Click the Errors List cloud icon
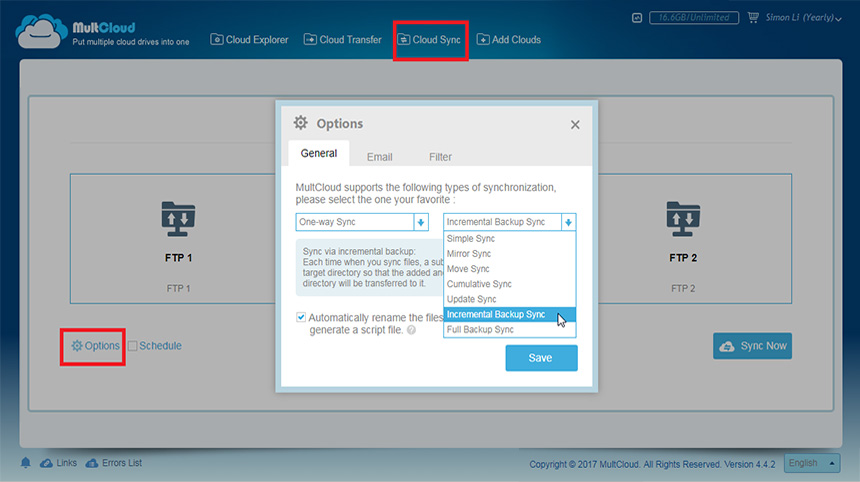860x482 pixels. coord(92,463)
